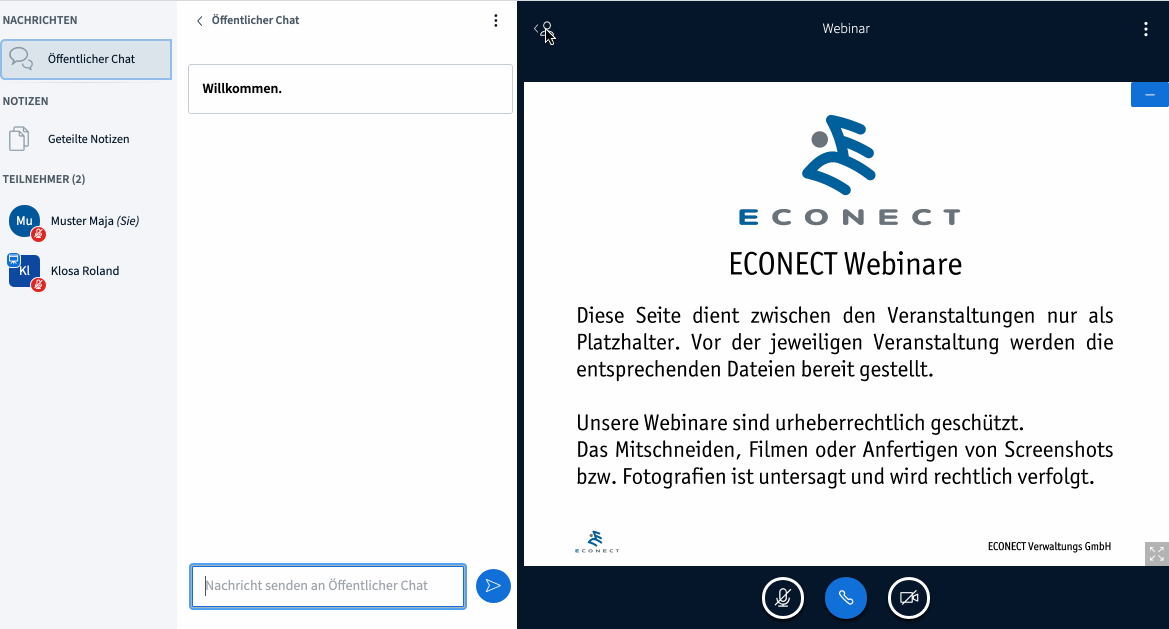The image size is (1169, 629).
Task: Open Geteilte Notizen shared notes
Action: [x=86, y=139]
